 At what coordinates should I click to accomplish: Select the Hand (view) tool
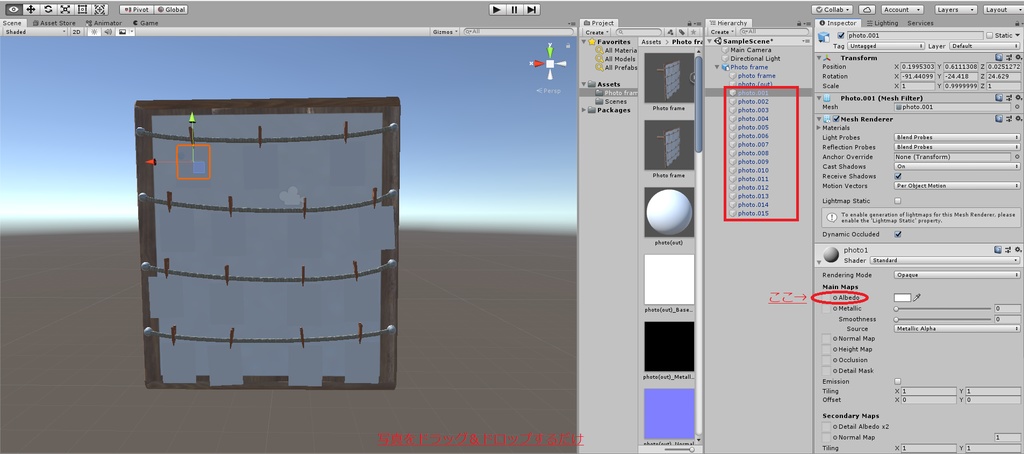13,10
